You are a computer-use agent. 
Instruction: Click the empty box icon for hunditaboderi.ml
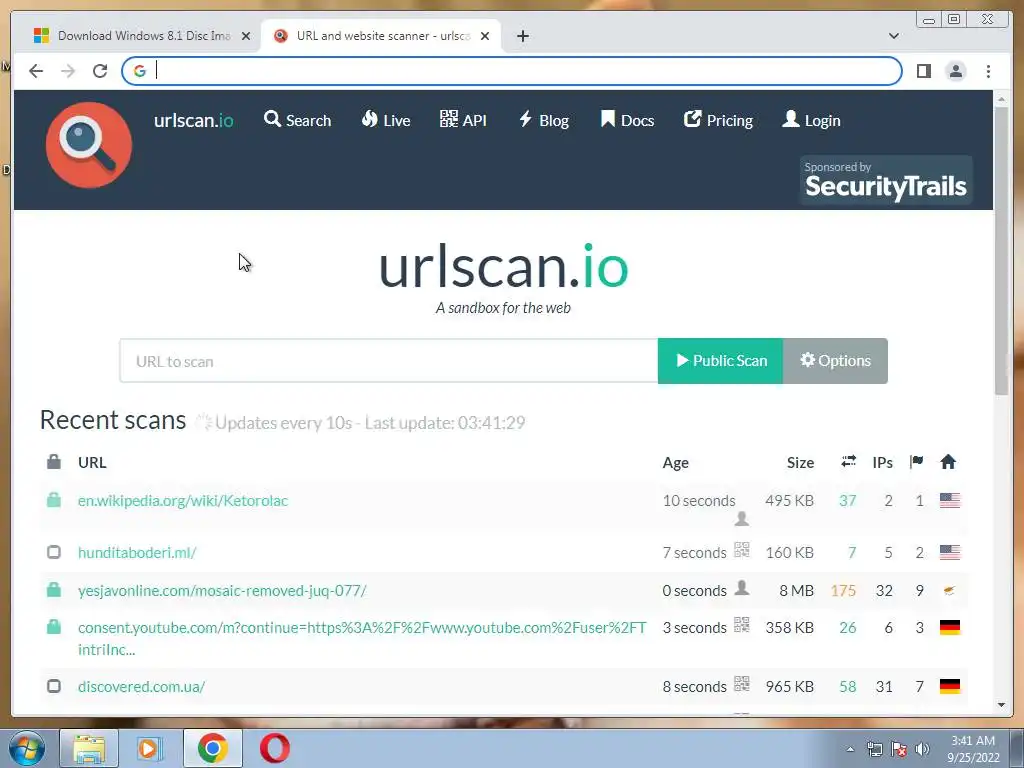(x=54, y=552)
